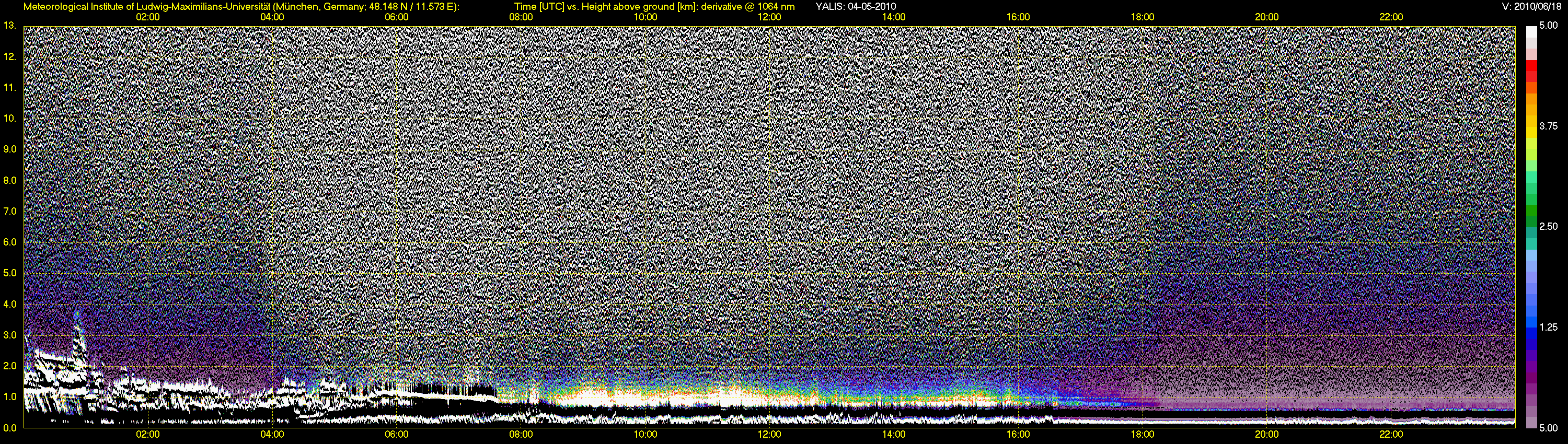
Task: Click the 16:00 label on the bottom time axis
Action: coord(1018,434)
